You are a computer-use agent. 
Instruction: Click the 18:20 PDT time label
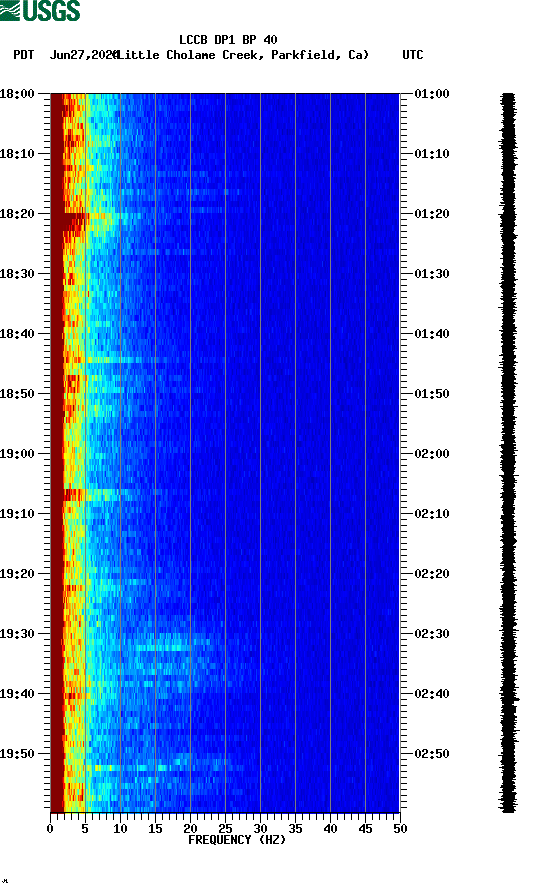click(x=17, y=214)
